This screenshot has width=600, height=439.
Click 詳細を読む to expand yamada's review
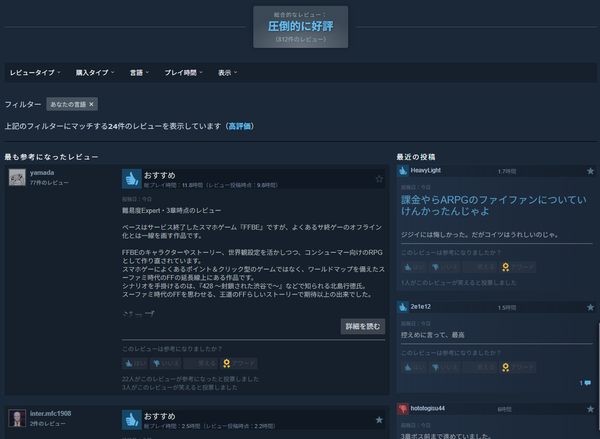(x=363, y=326)
